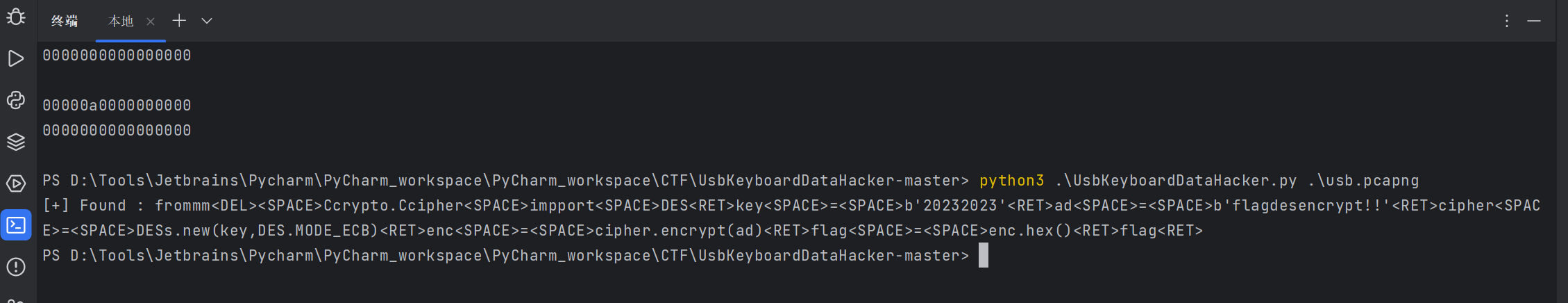
Task: Show the Python Packages stacked-layers icon
Action: click(x=16, y=142)
